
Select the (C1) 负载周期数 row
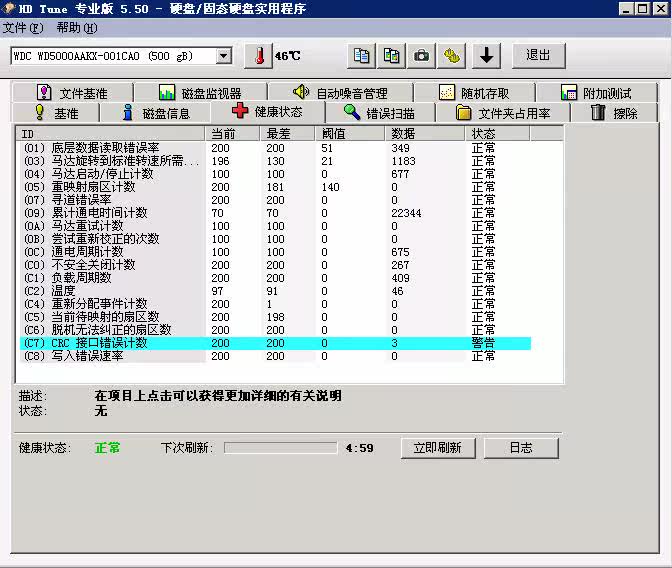[x=276, y=278]
